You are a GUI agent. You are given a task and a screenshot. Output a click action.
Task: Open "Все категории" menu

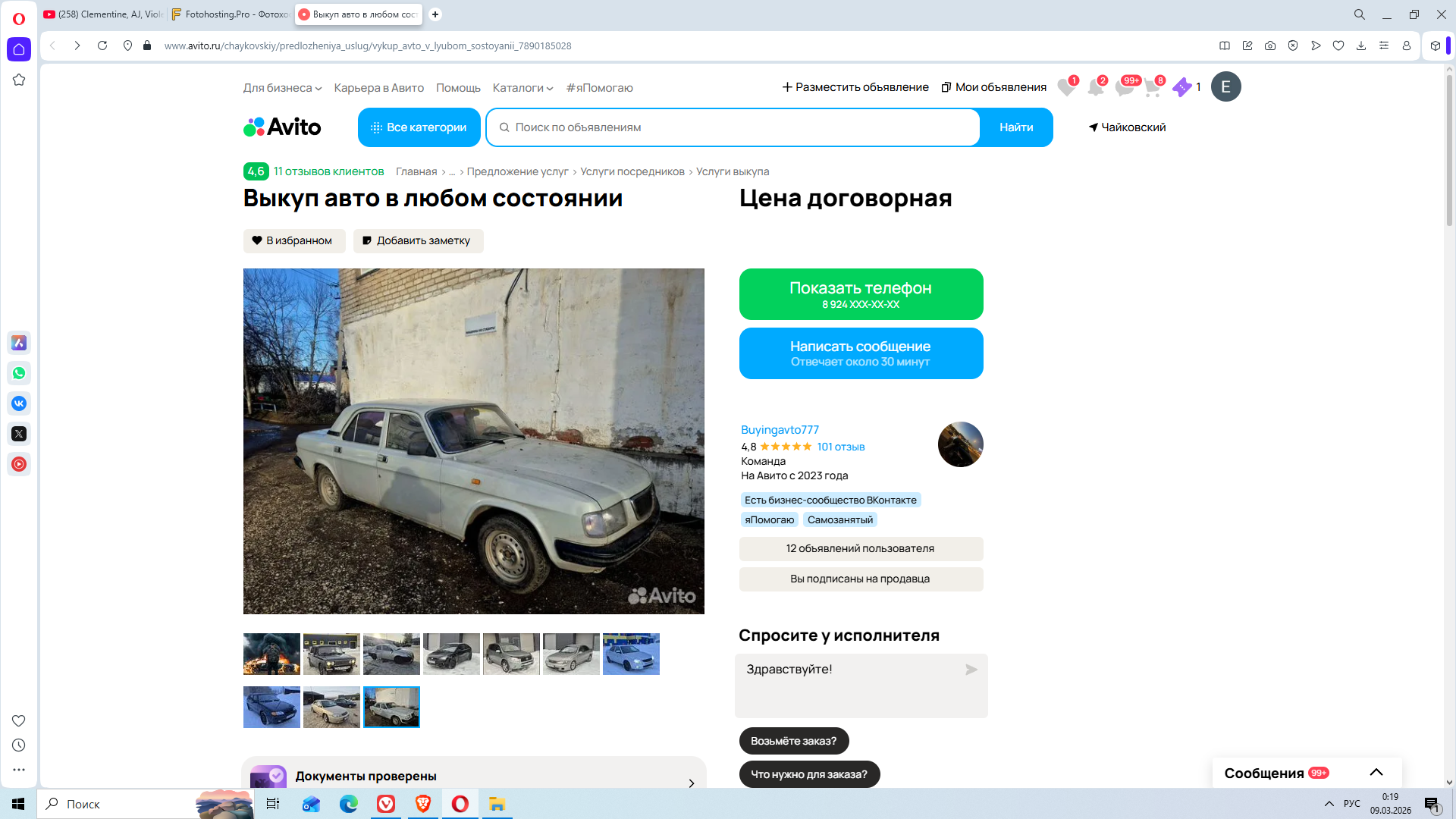click(x=419, y=127)
